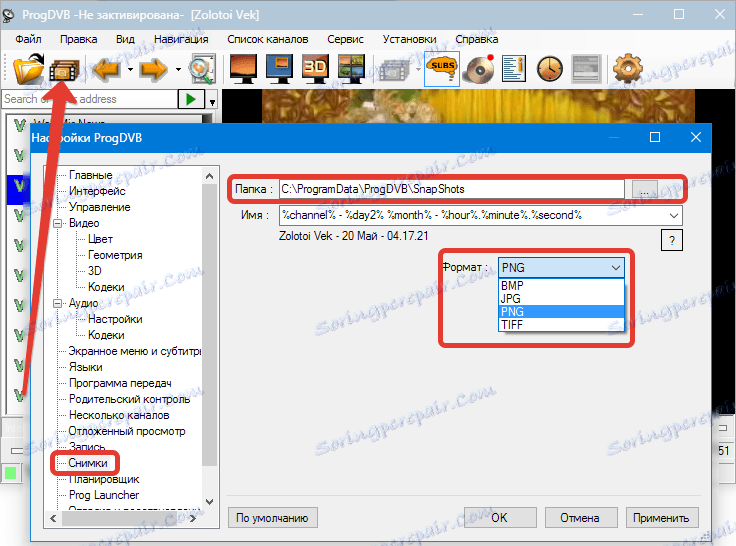This screenshot has height=546, width=736.
Task: Click the Применить button
Action: coord(662,518)
